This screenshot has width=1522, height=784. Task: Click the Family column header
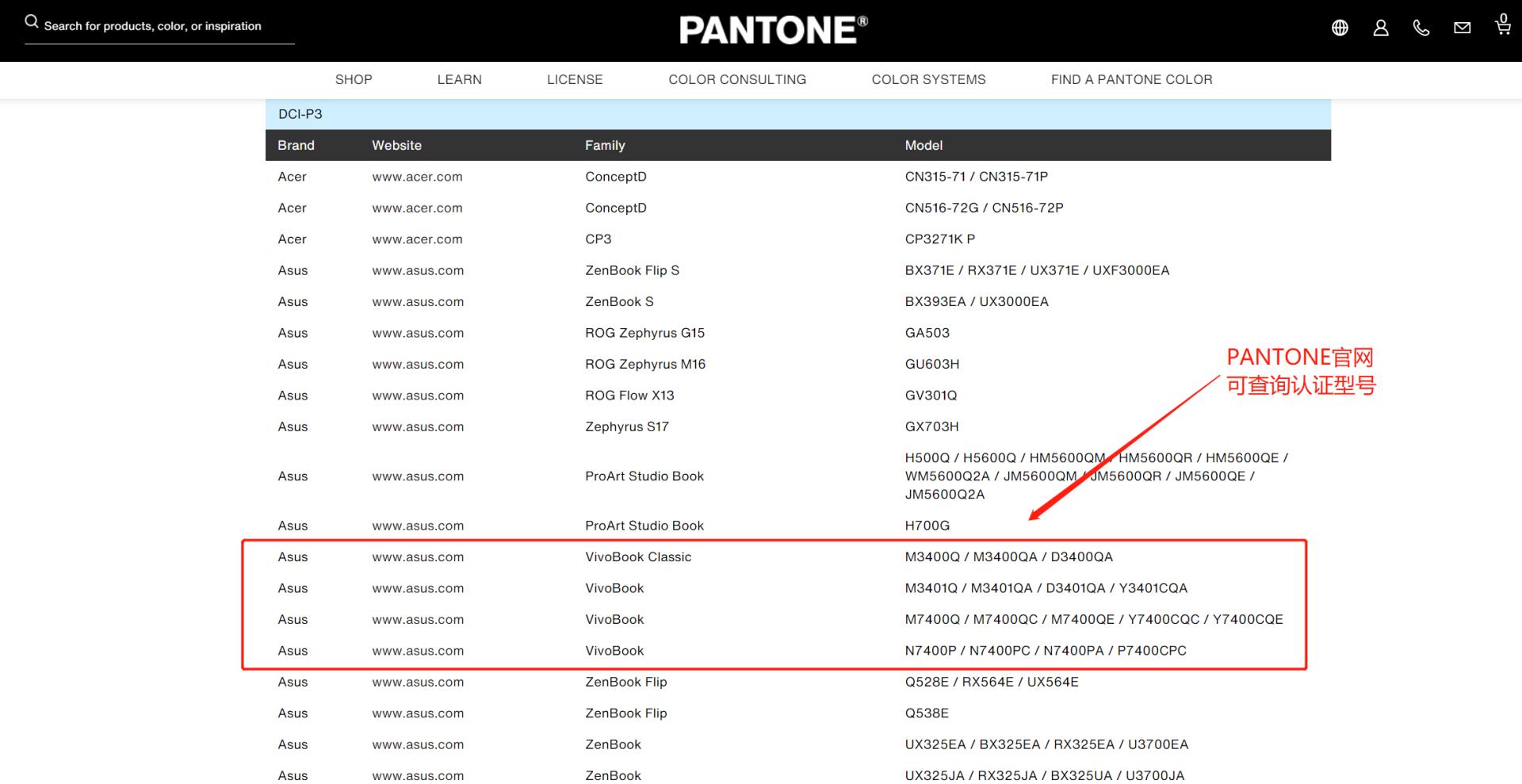coord(605,145)
